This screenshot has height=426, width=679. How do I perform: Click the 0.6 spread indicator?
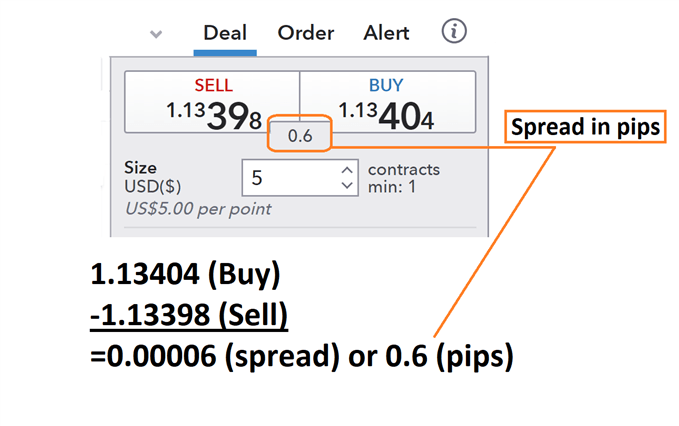coord(301,136)
